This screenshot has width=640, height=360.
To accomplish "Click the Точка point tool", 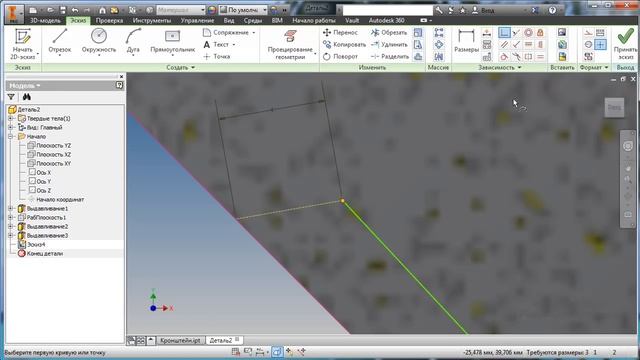I will pos(217,56).
